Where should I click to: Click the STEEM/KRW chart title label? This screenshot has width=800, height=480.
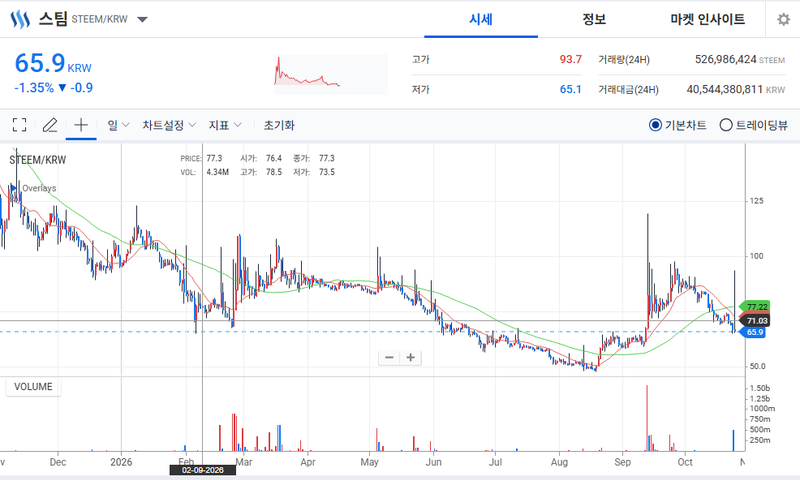click(x=38, y=160)
